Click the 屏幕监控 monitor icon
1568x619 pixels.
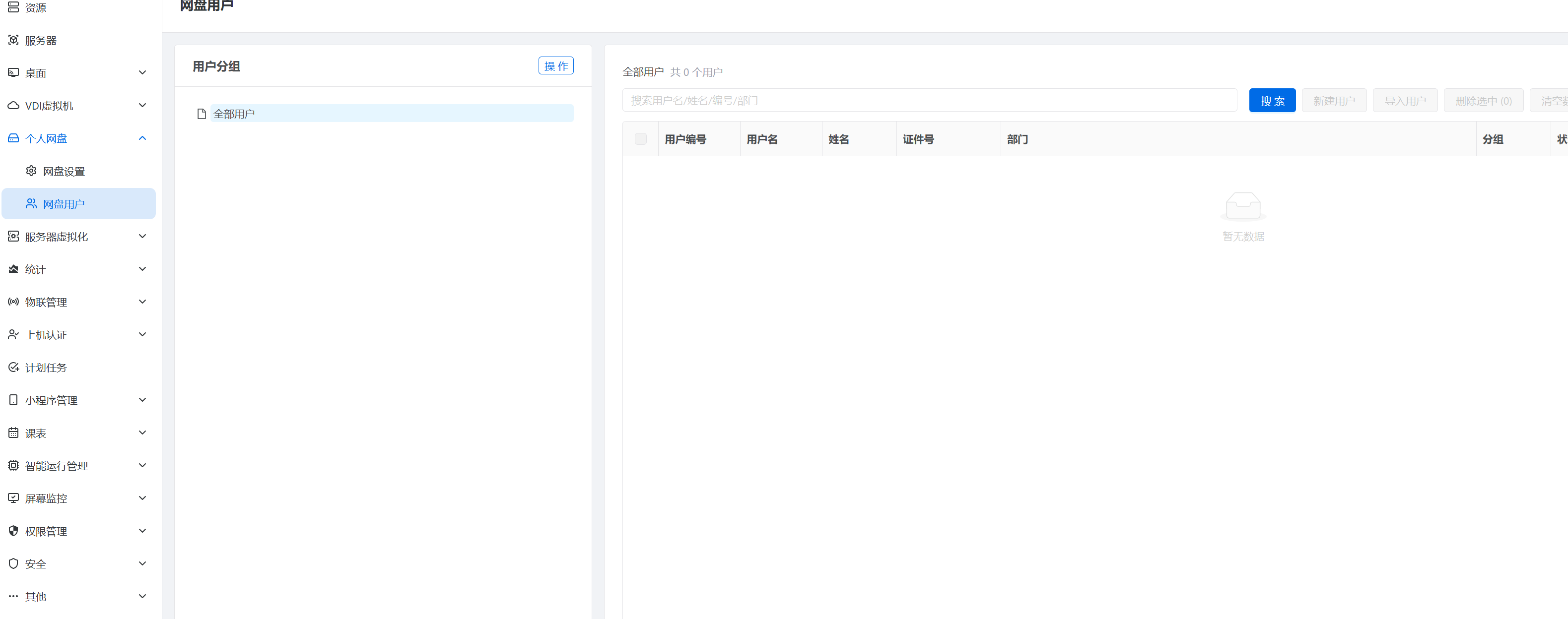point(13,498)
